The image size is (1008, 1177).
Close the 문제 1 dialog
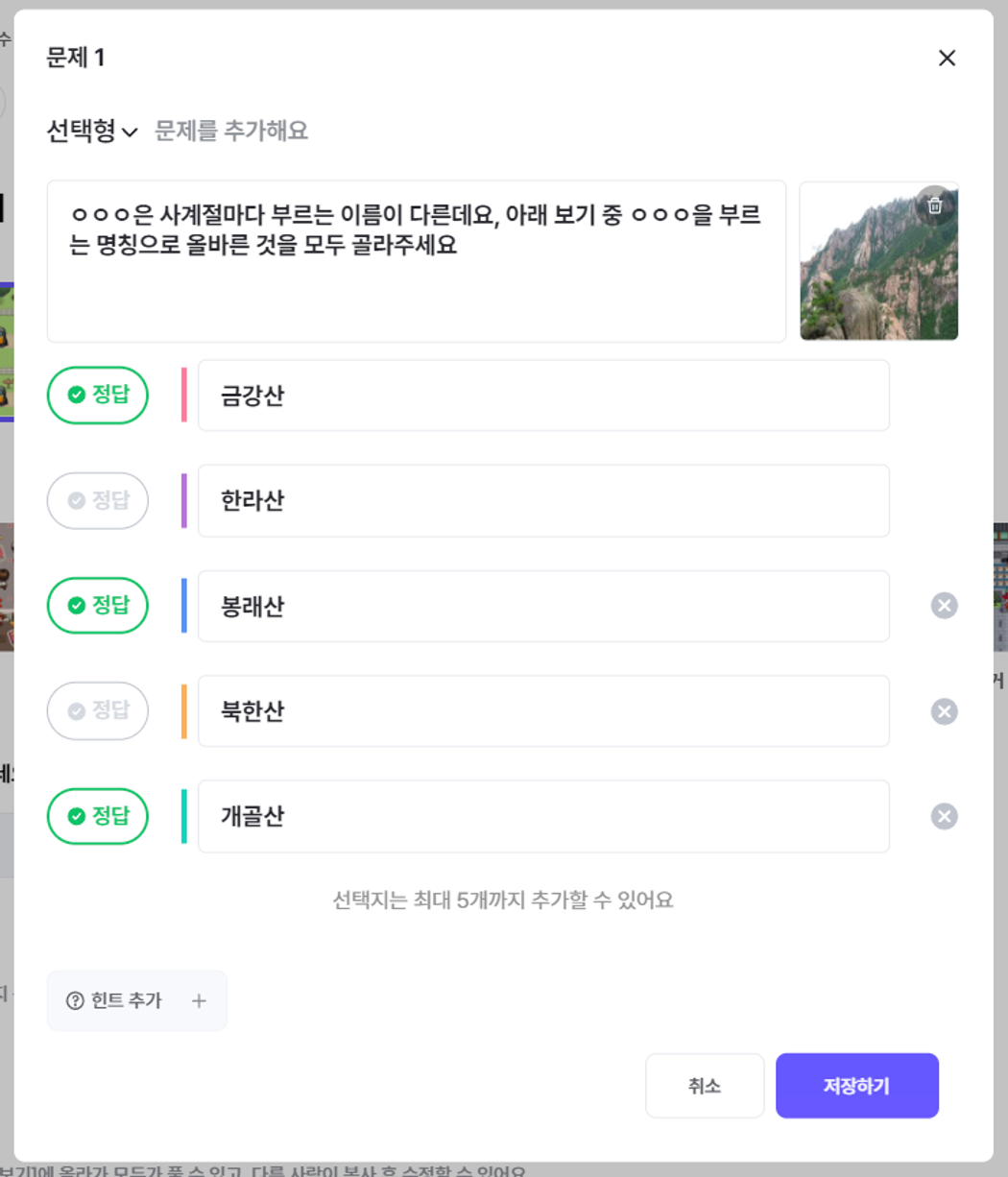947,59
